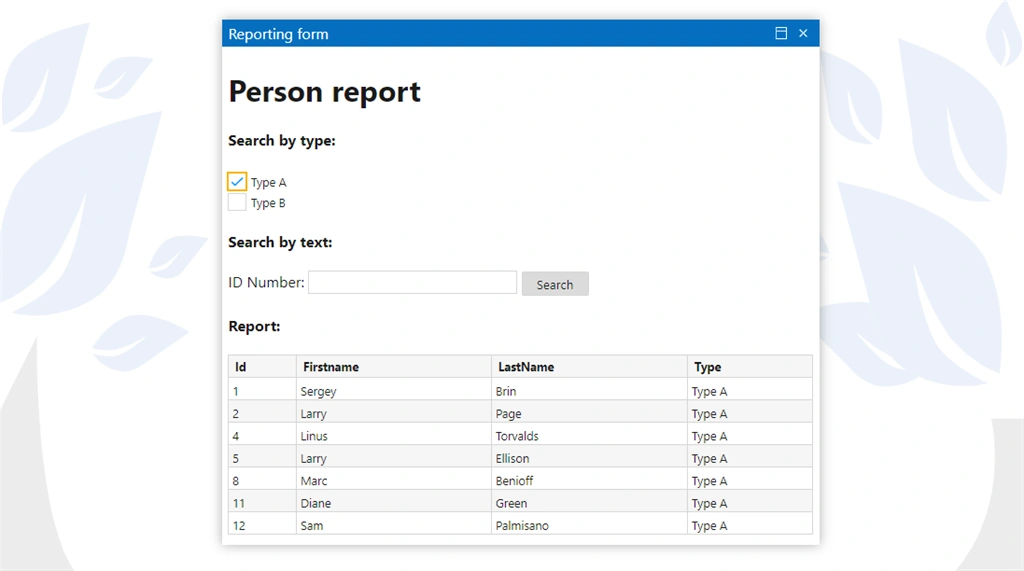Click Id cell with value 4

click(x=263, y=436)
